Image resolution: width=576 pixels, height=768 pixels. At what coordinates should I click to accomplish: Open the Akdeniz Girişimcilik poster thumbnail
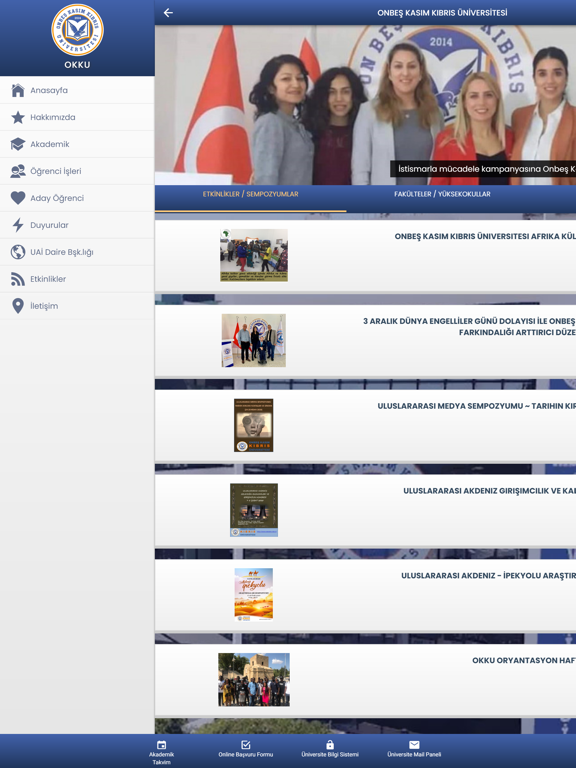click(254, 510)
